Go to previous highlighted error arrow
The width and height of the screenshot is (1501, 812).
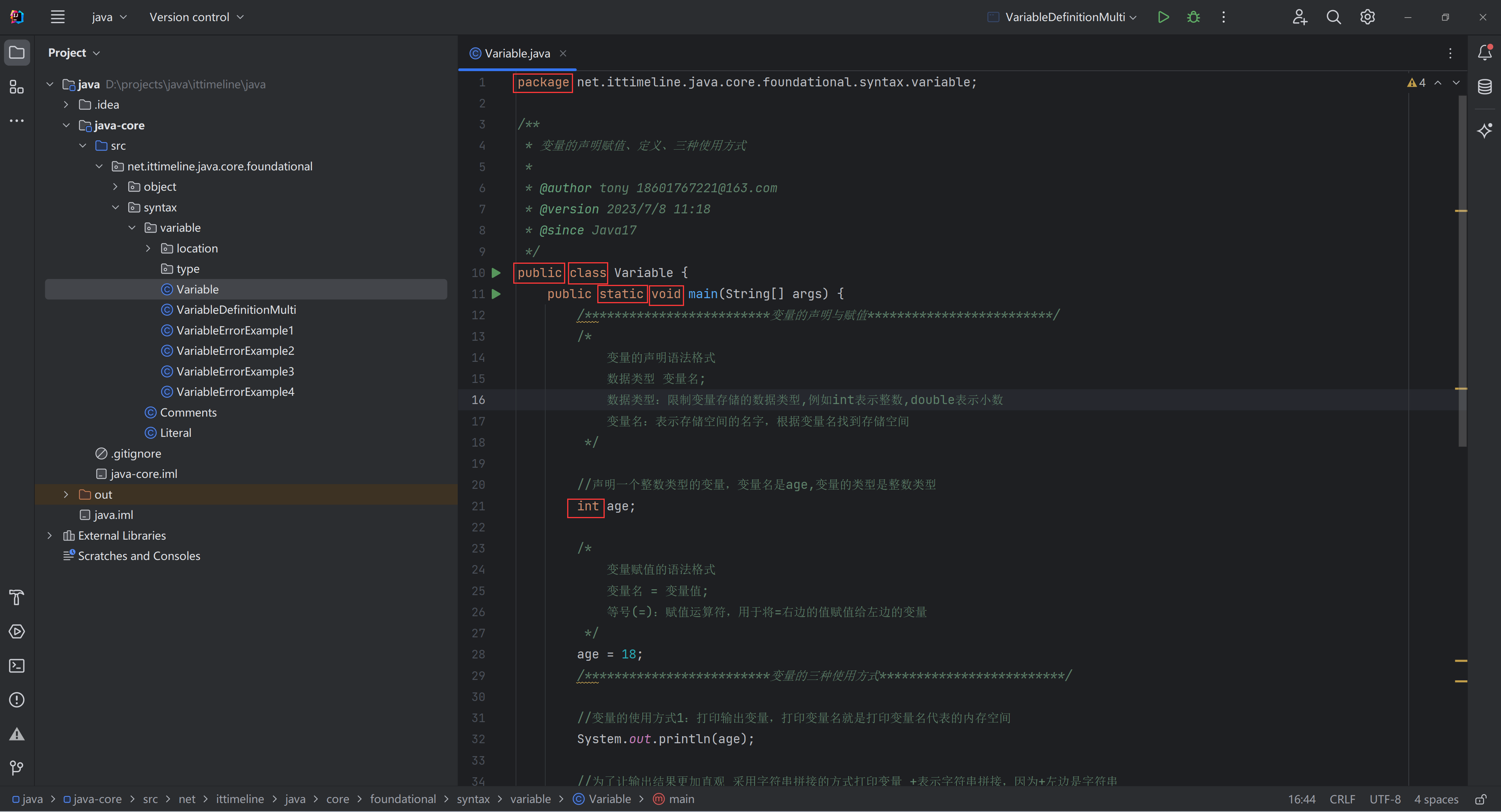coord(1438,83)
